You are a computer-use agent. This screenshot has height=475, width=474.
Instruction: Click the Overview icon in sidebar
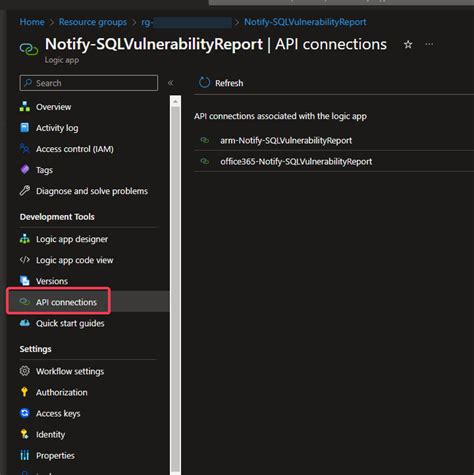pos(25,107)
